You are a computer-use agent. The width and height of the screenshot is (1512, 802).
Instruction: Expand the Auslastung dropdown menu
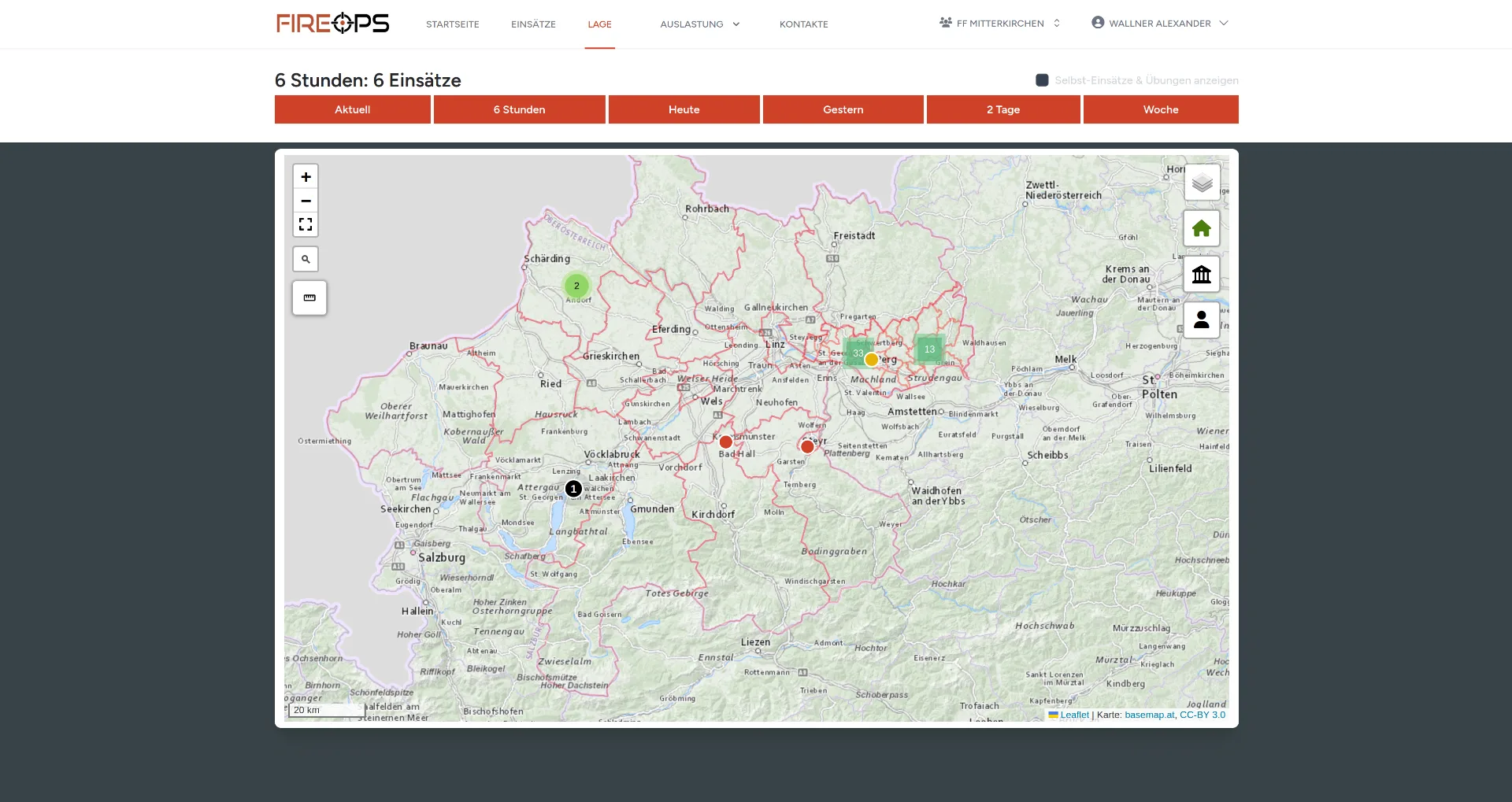click(x=700, y=24)
